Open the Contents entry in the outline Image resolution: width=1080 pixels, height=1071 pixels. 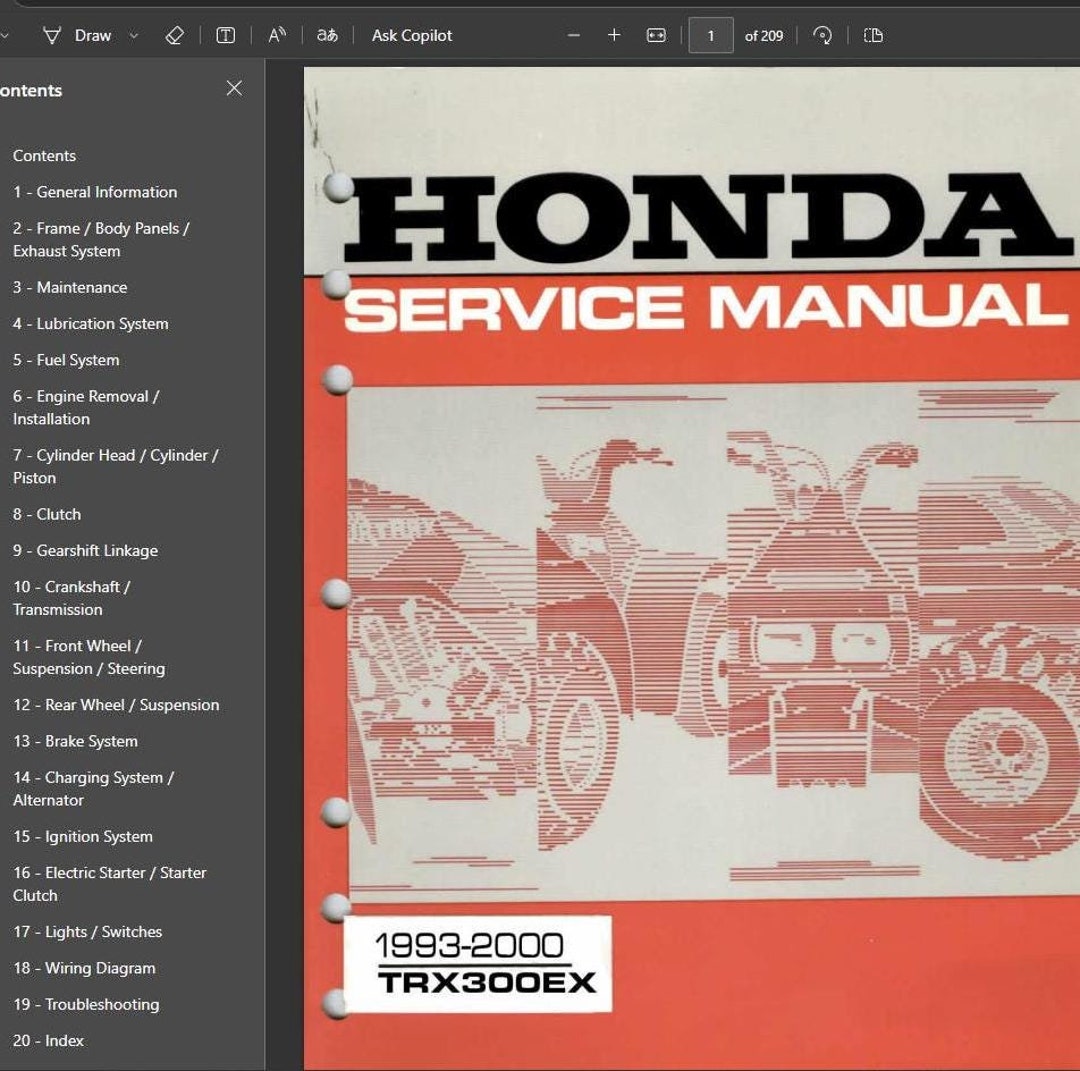(44, 156)
